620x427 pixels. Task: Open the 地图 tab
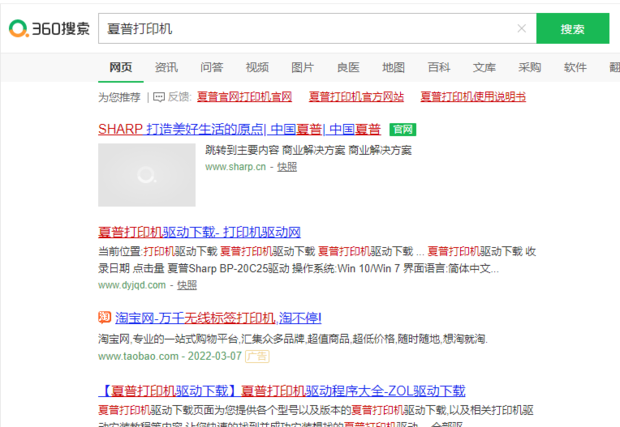point(393,67)
